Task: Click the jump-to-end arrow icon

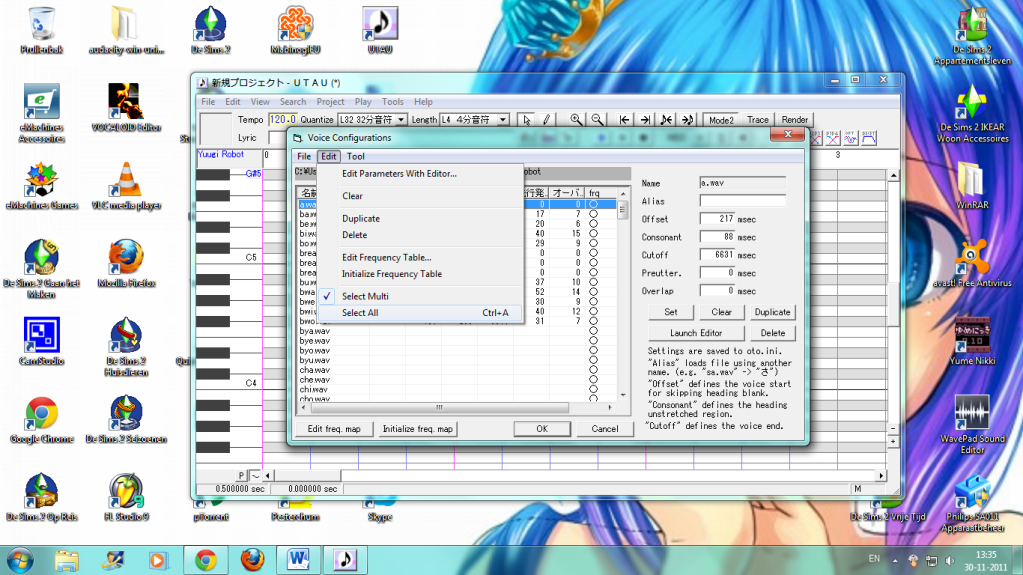Action: (645, 120)
